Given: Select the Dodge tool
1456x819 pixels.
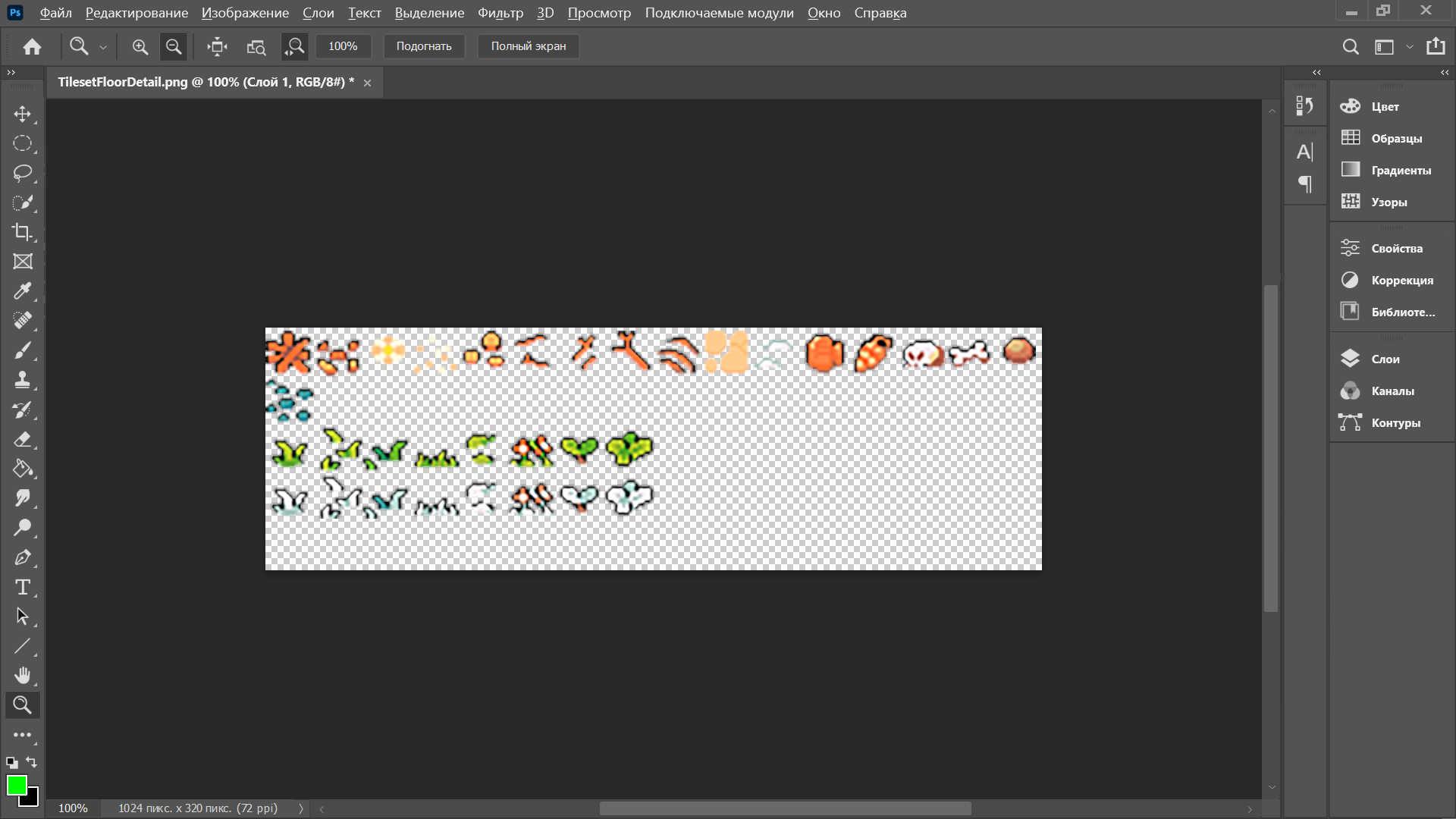Looking at the screenshot, I should [x=23, y=528].
